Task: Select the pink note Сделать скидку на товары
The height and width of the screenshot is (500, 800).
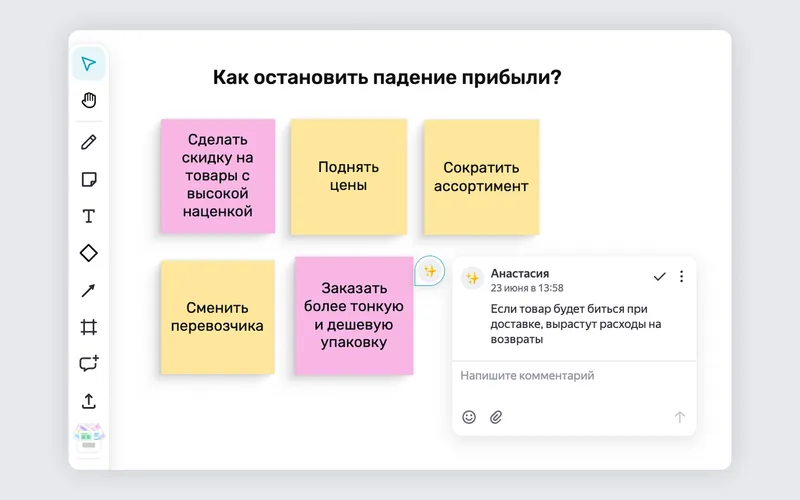Action: coord(218,176)
